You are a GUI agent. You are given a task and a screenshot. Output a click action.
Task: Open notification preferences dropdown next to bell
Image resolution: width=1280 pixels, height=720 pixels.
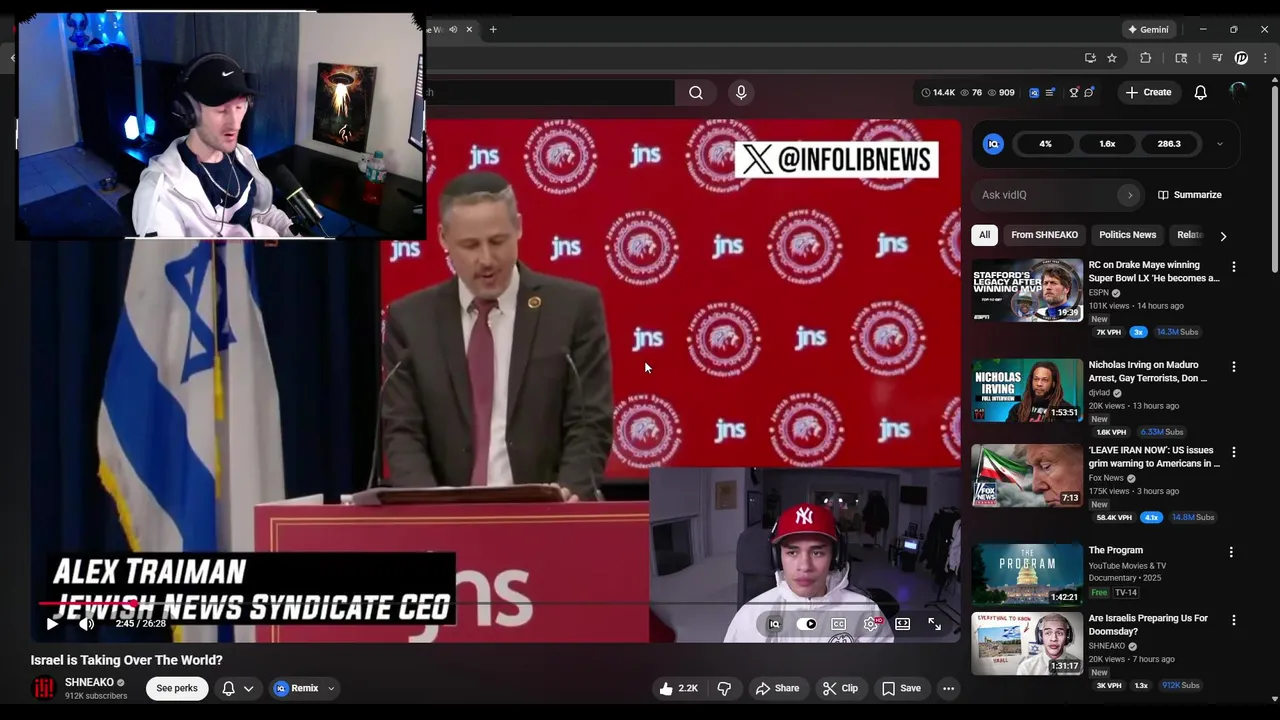[x=248, y=688]
